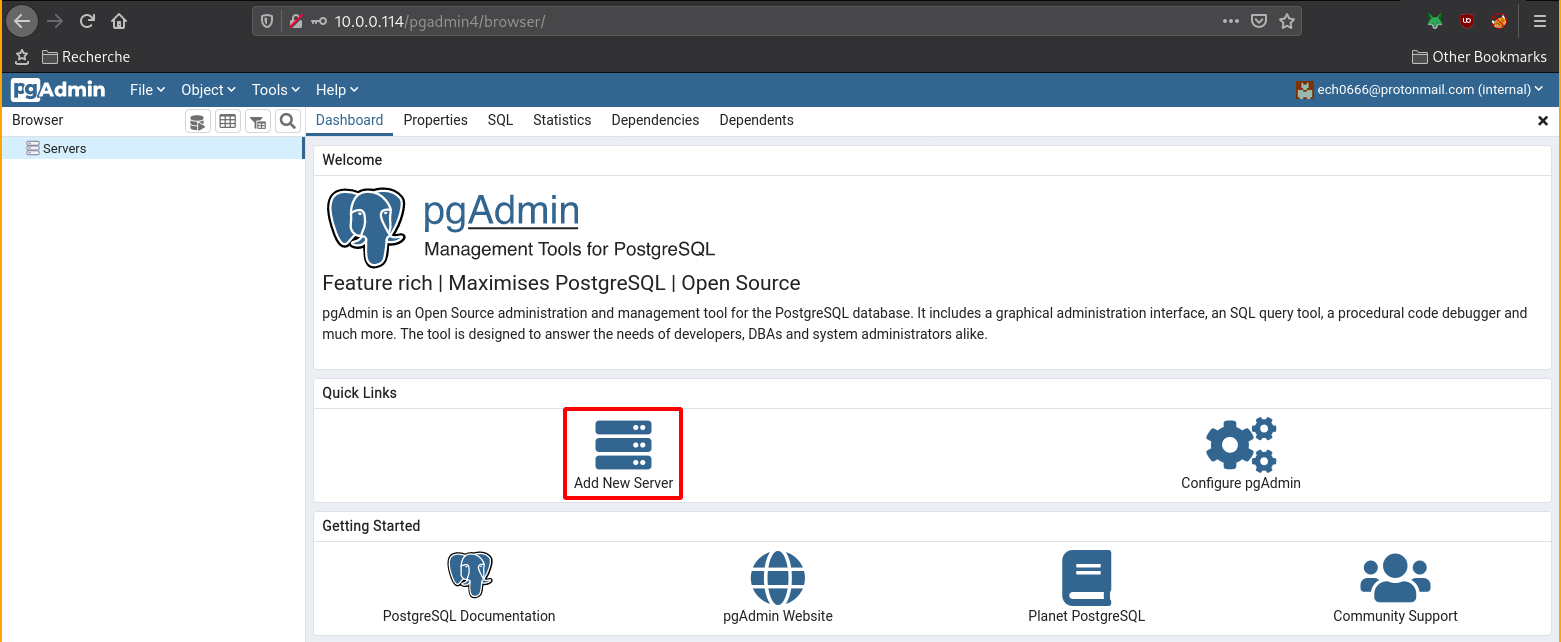Image resolution: width=1561 pixels, height=642 pixels.
Task: Switch to the Dashboard tab
Action: (349, 120)
